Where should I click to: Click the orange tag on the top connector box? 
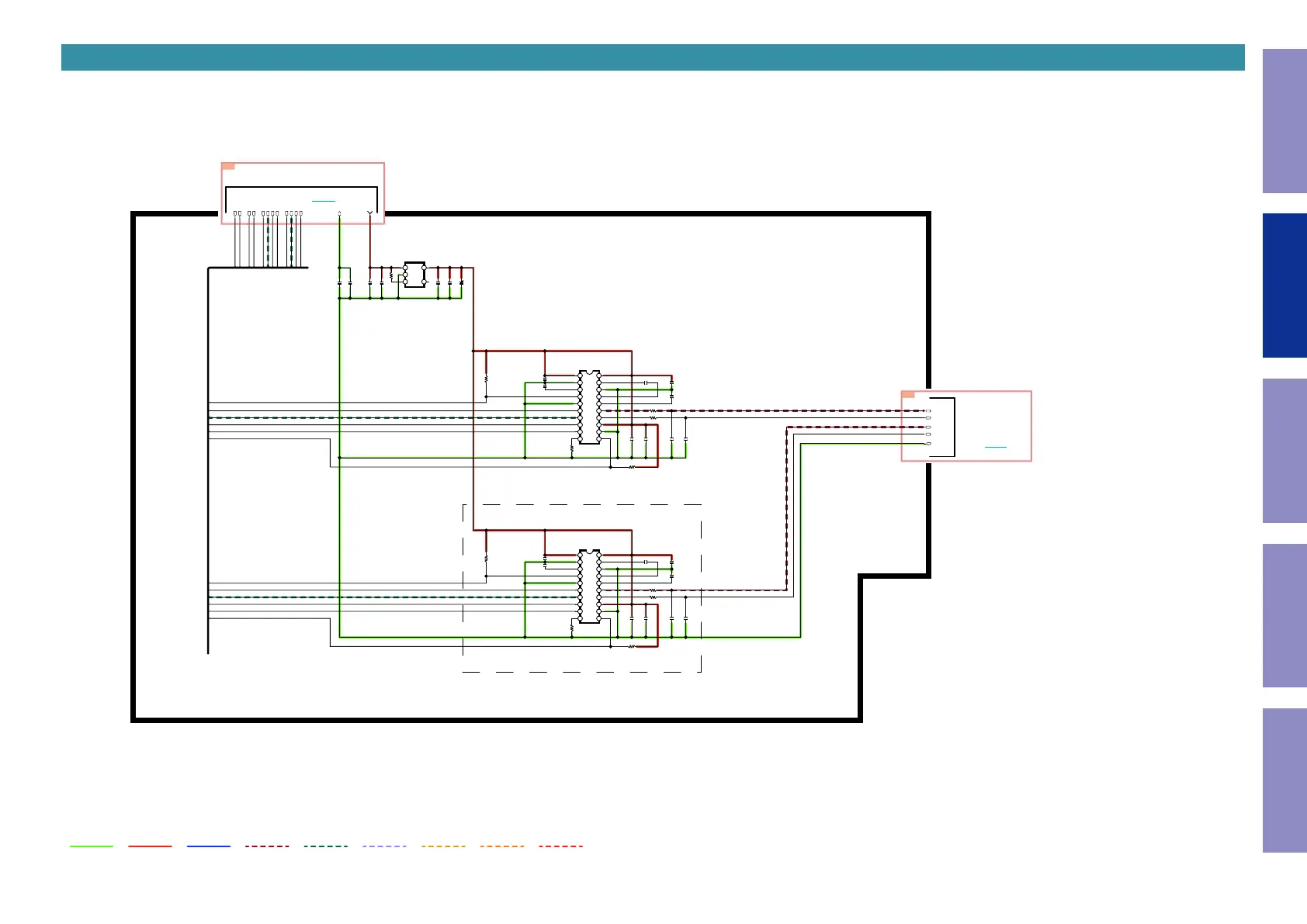pos(228,166)
